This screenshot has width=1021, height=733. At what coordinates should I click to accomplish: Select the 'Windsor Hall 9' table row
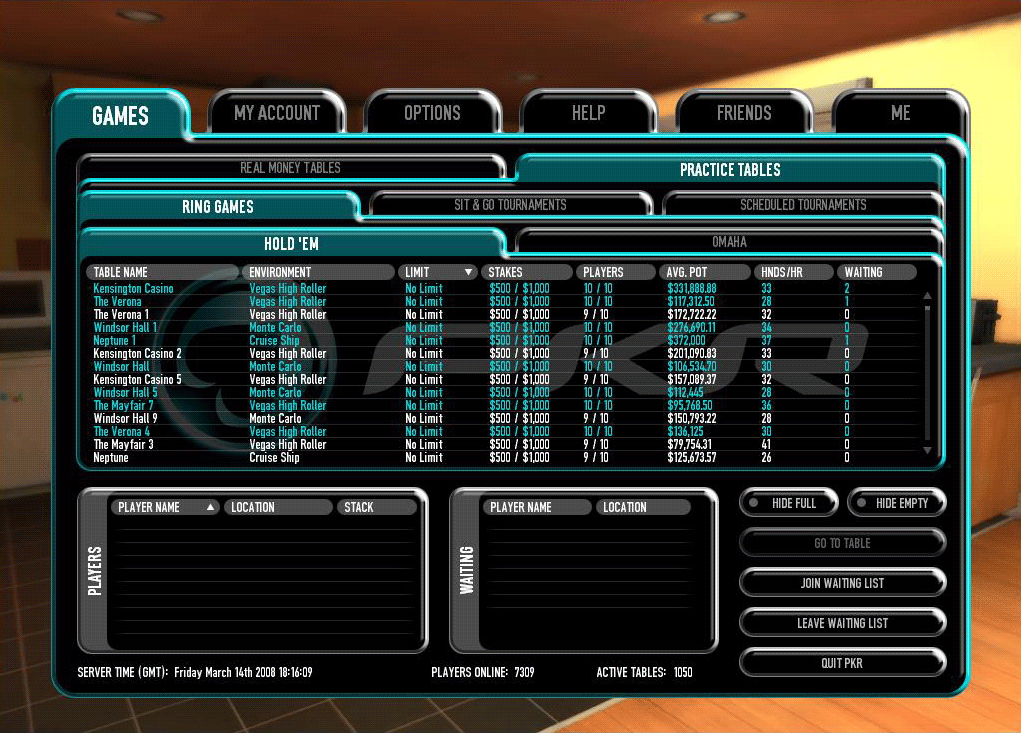tap(501, 419)
